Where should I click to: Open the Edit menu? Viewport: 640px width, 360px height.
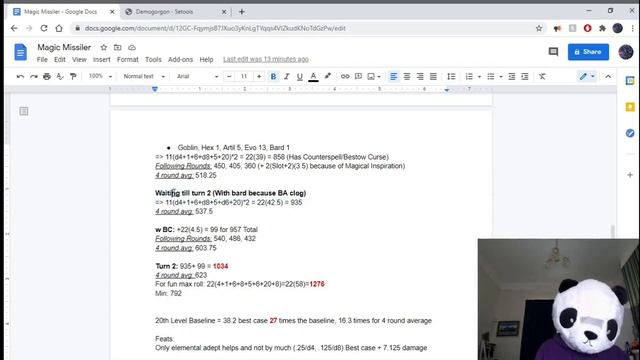coord(60,60)
